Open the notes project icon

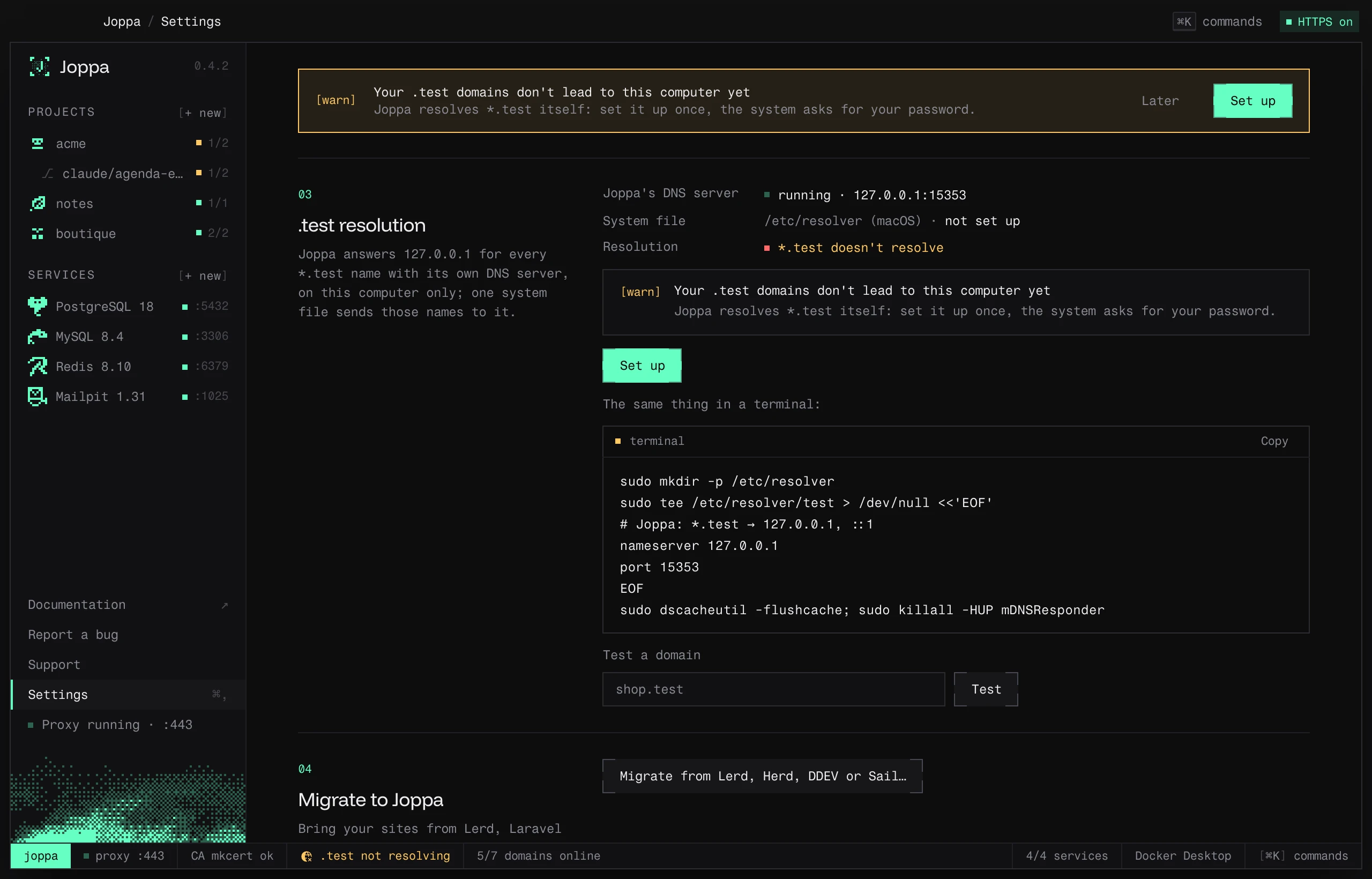click(38, 203)
